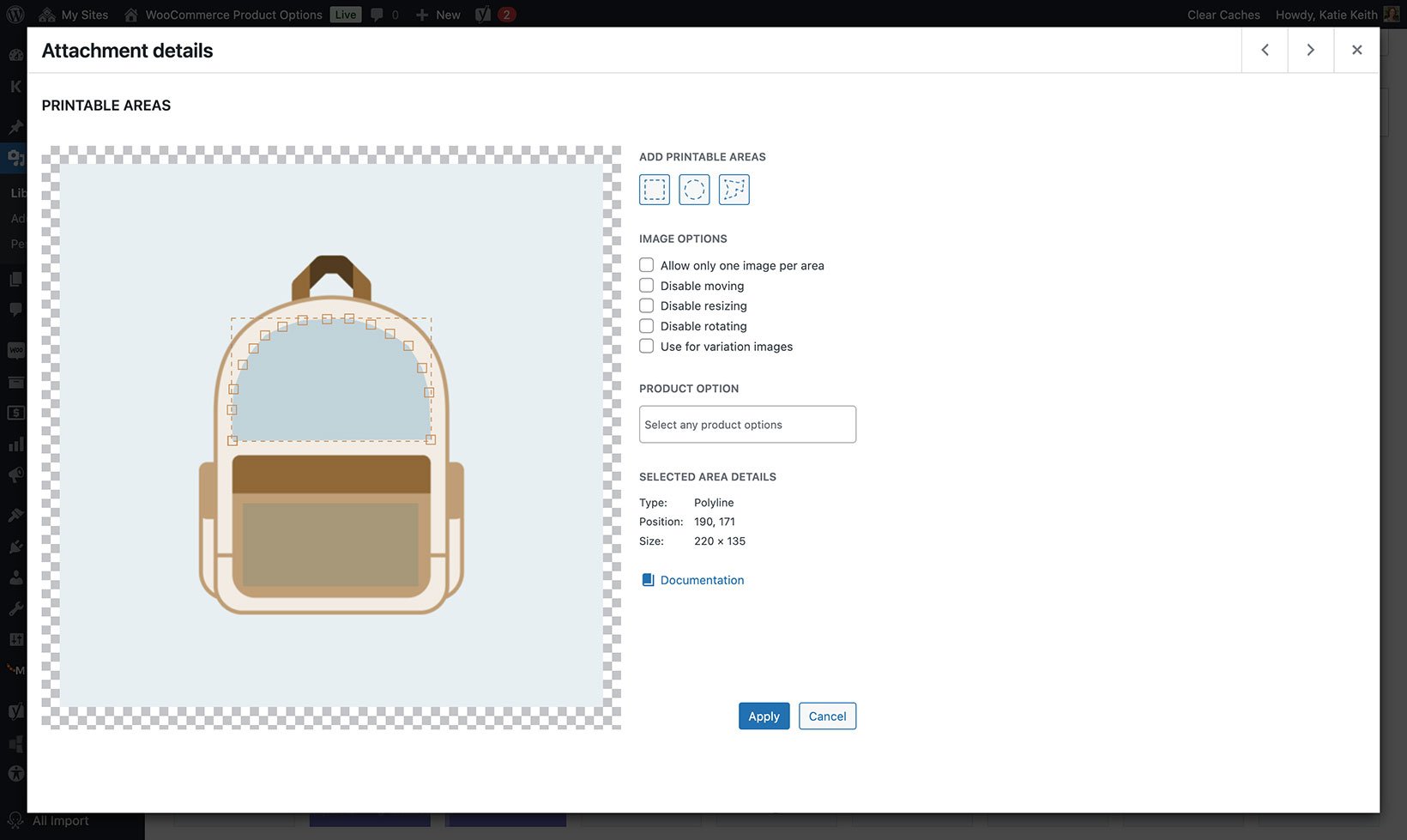The height and width of the screenshot is (840, 1407).
Task: Click WooCommerce Product Options in the admin bar
Action: click(232, 14)
